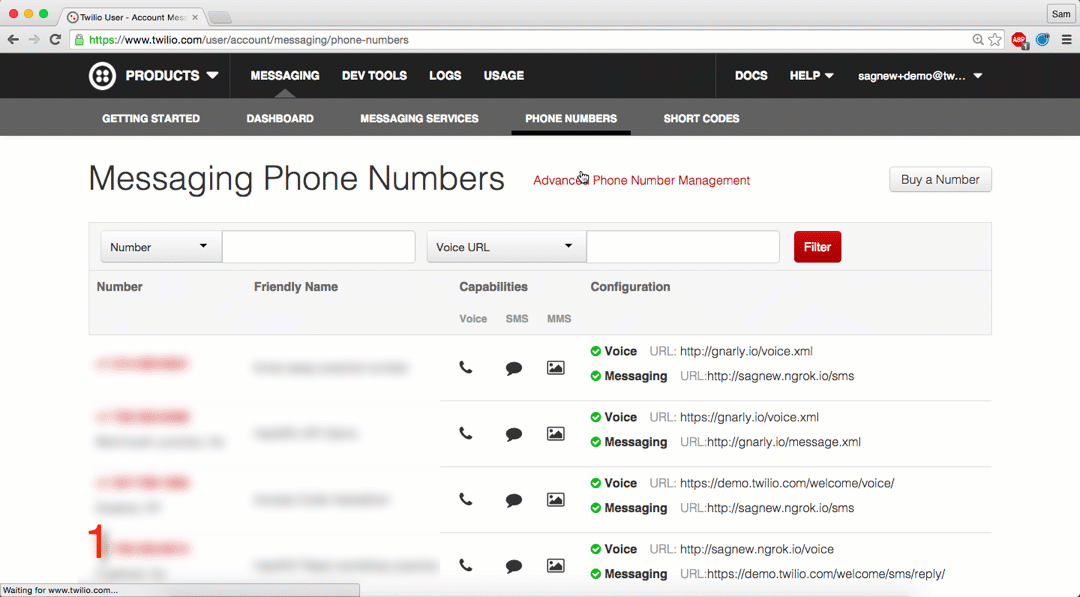Click the Twilio logo icon
Viewport: 1080px width, 597px height.
[102, 76]
